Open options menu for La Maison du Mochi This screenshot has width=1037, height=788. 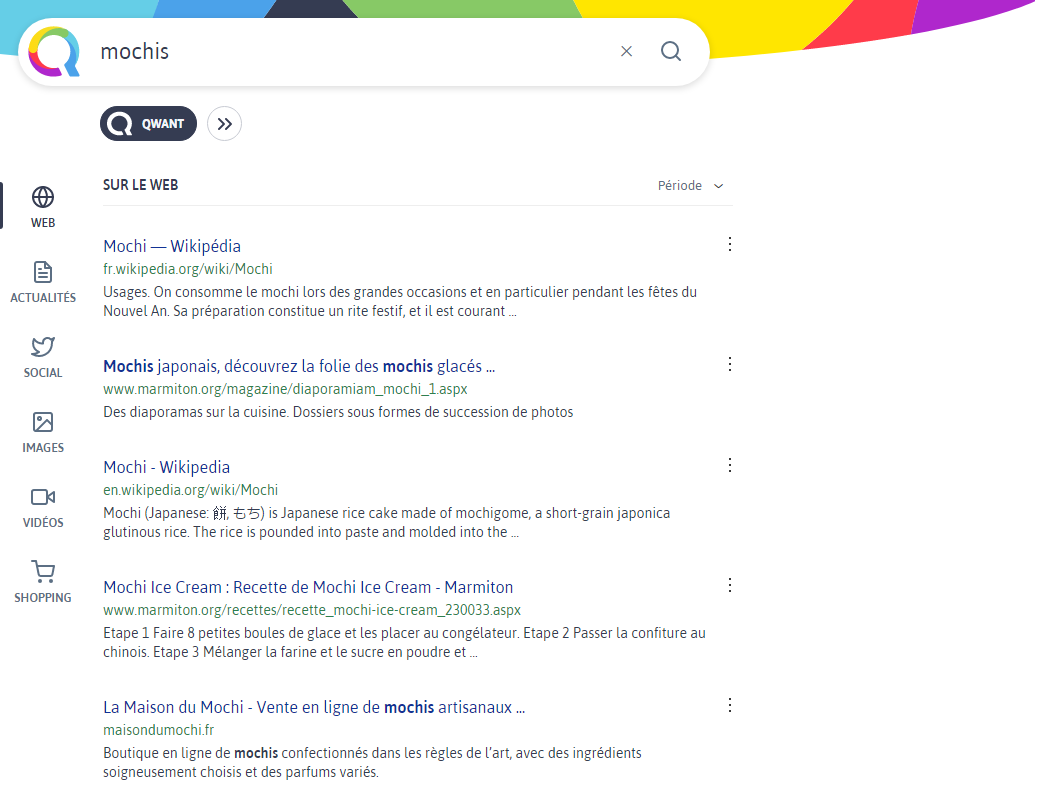[x=729, y=705]
